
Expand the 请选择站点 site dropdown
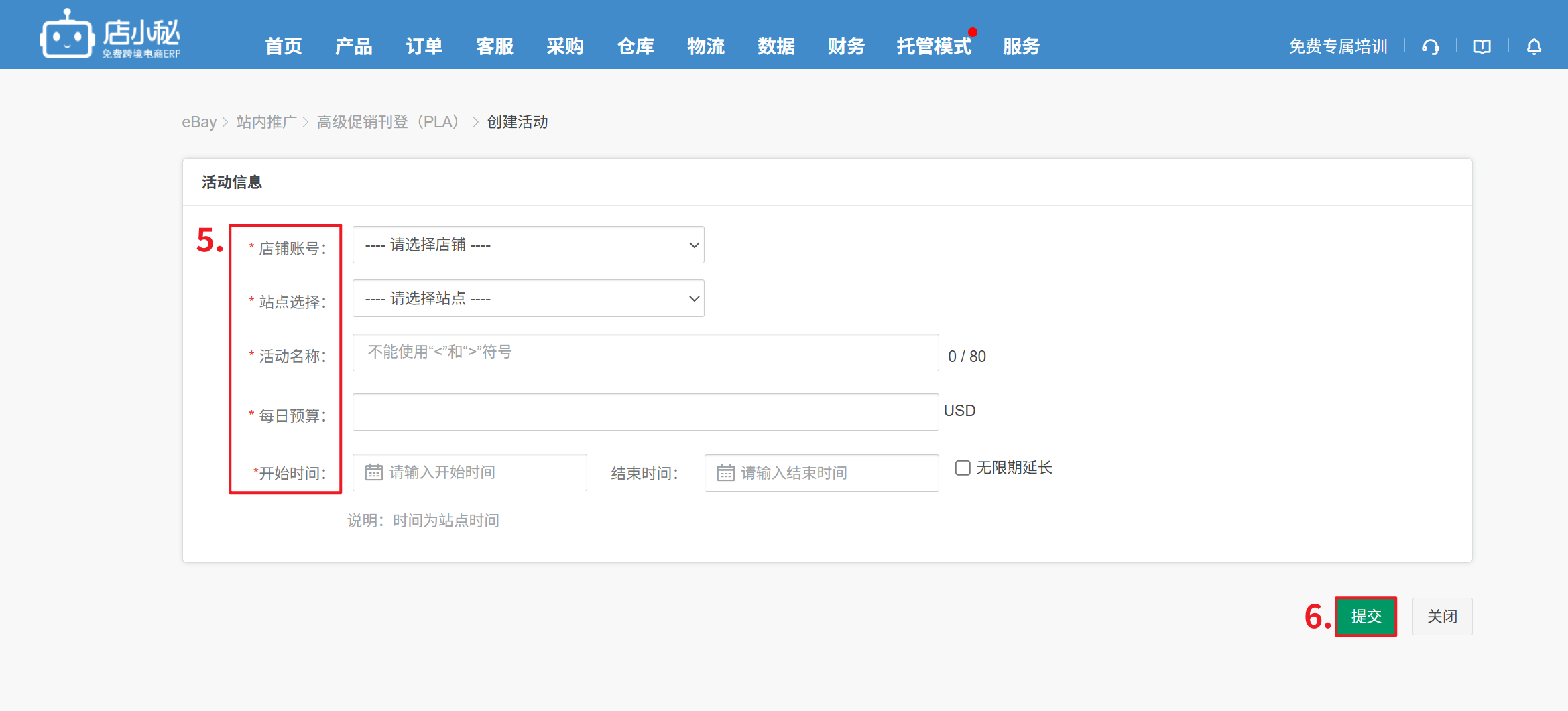528,299
